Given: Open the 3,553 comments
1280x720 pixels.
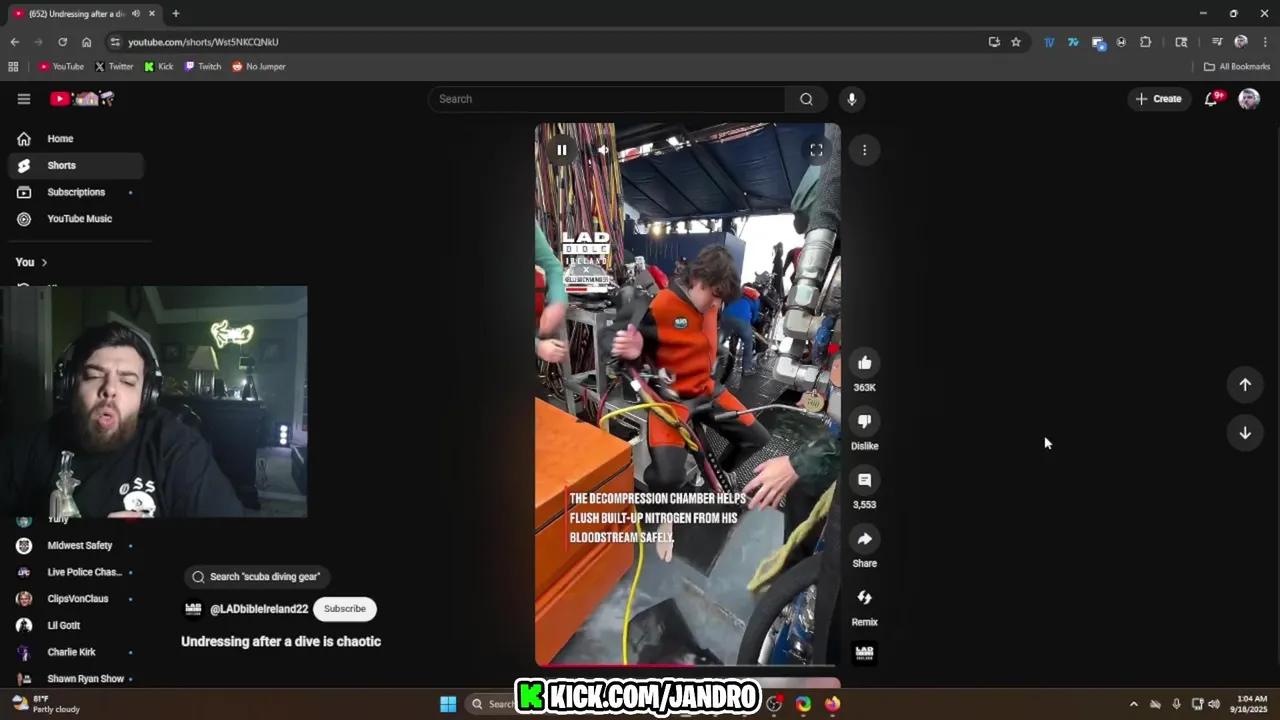Looking at the screenshot, I should [865, 480].
